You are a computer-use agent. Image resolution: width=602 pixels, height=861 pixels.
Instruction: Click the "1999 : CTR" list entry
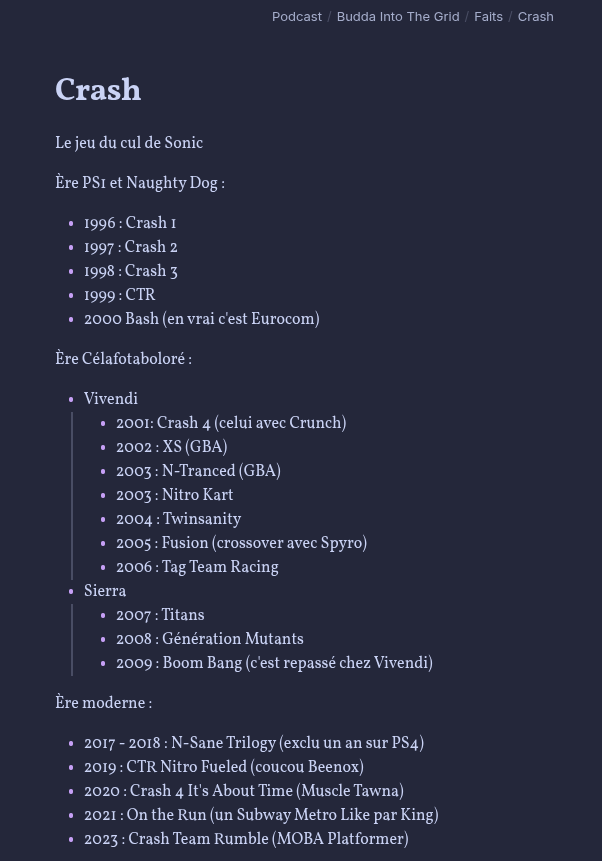click(120, 296)
